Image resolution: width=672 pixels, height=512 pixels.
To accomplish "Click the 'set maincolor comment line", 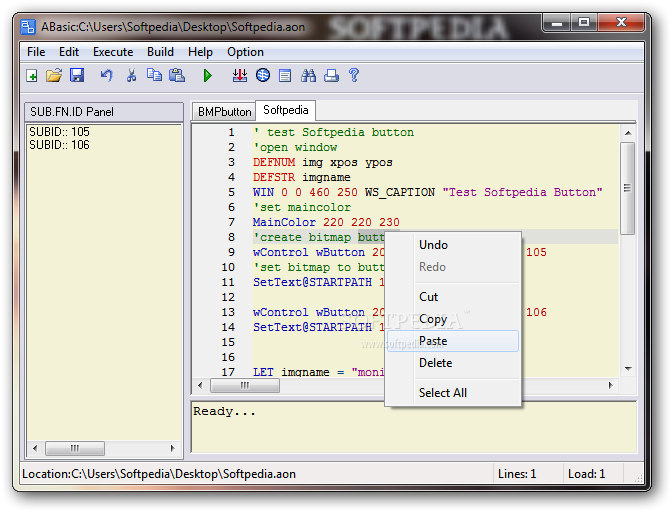I will point(302,207).
